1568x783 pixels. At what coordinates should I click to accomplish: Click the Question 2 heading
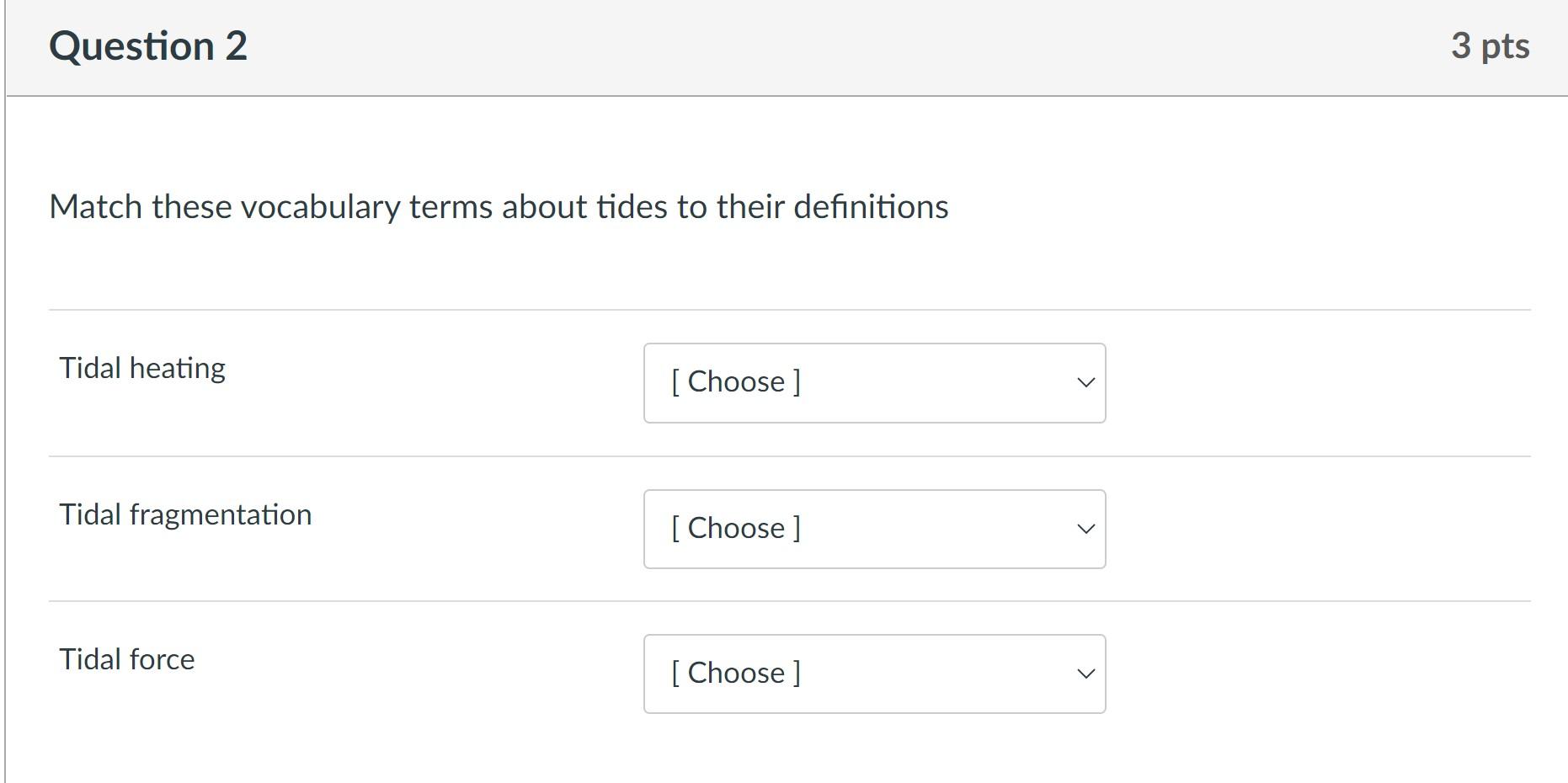tap(148, 45)
